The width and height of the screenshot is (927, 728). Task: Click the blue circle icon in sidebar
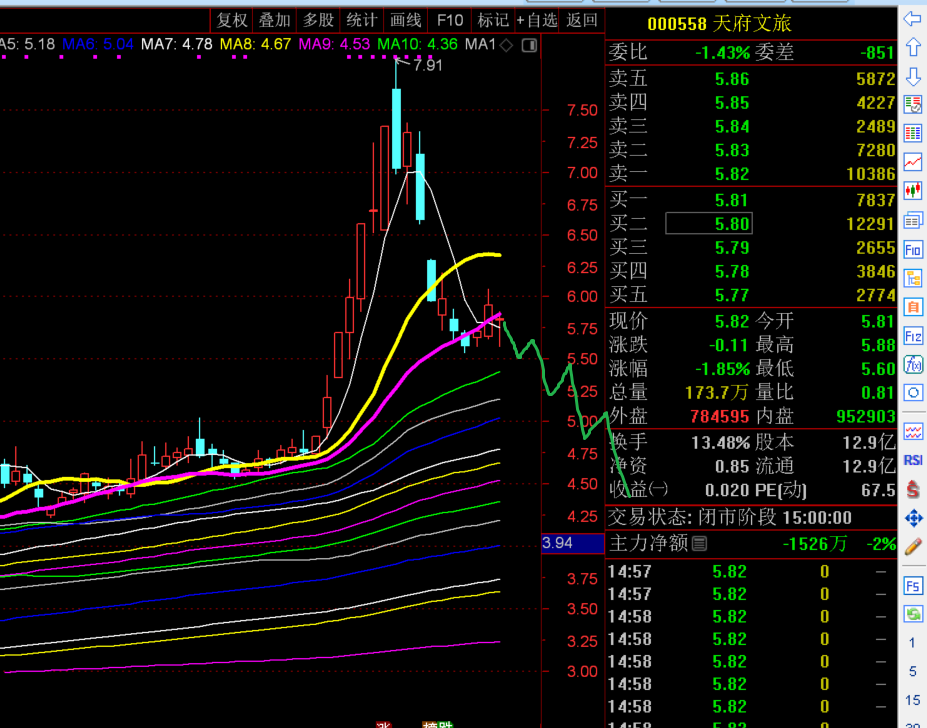pyautogui.click(x=913, y=393)
